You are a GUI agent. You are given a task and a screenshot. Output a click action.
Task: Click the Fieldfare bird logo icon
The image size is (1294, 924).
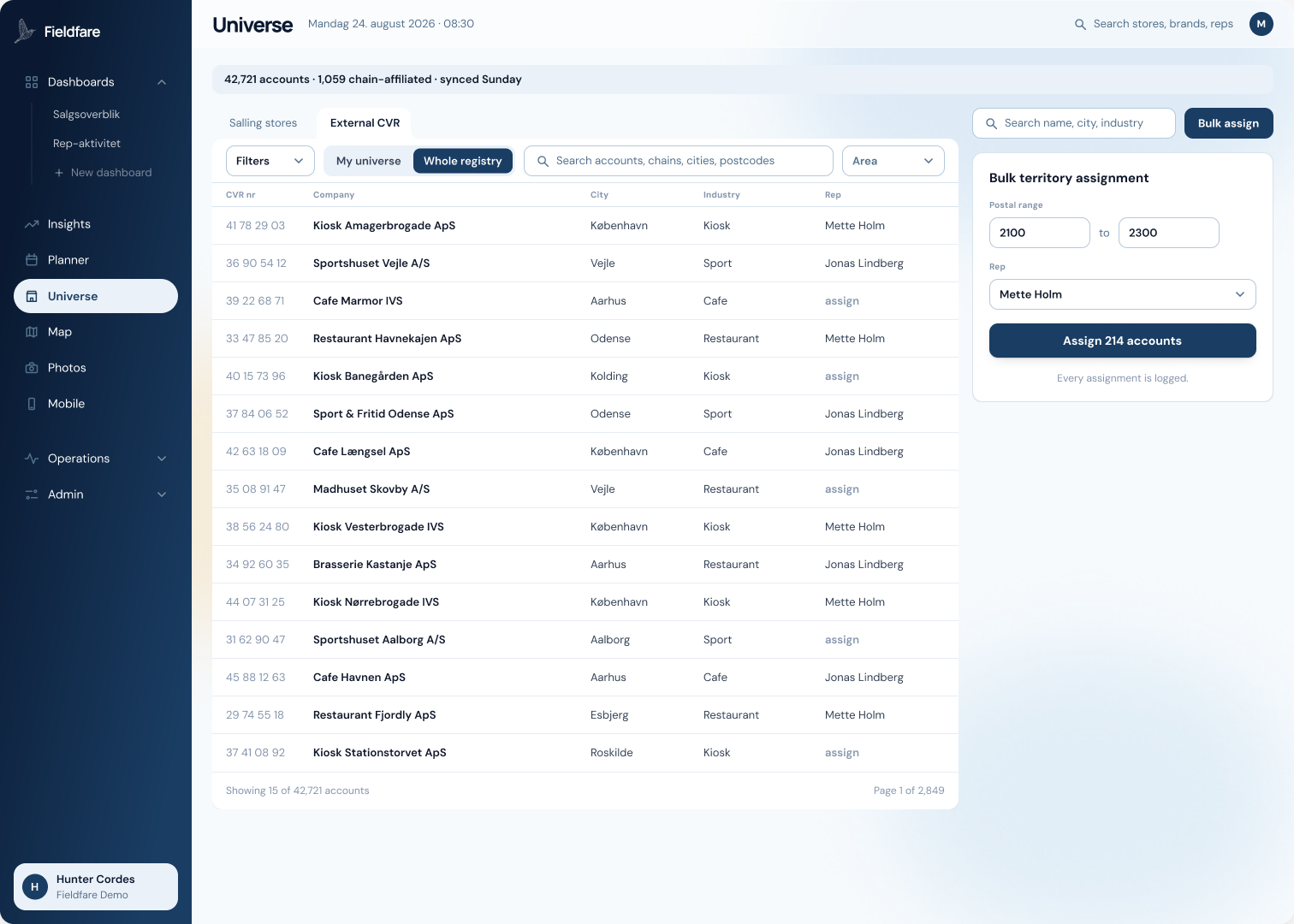(x=25, y=31)
